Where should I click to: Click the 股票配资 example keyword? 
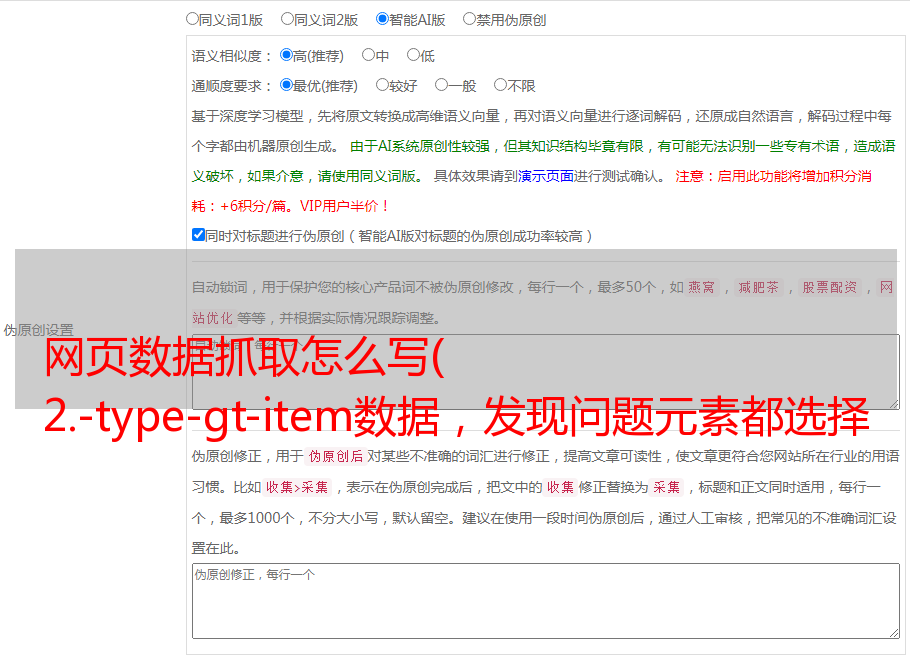click(830, 287)
